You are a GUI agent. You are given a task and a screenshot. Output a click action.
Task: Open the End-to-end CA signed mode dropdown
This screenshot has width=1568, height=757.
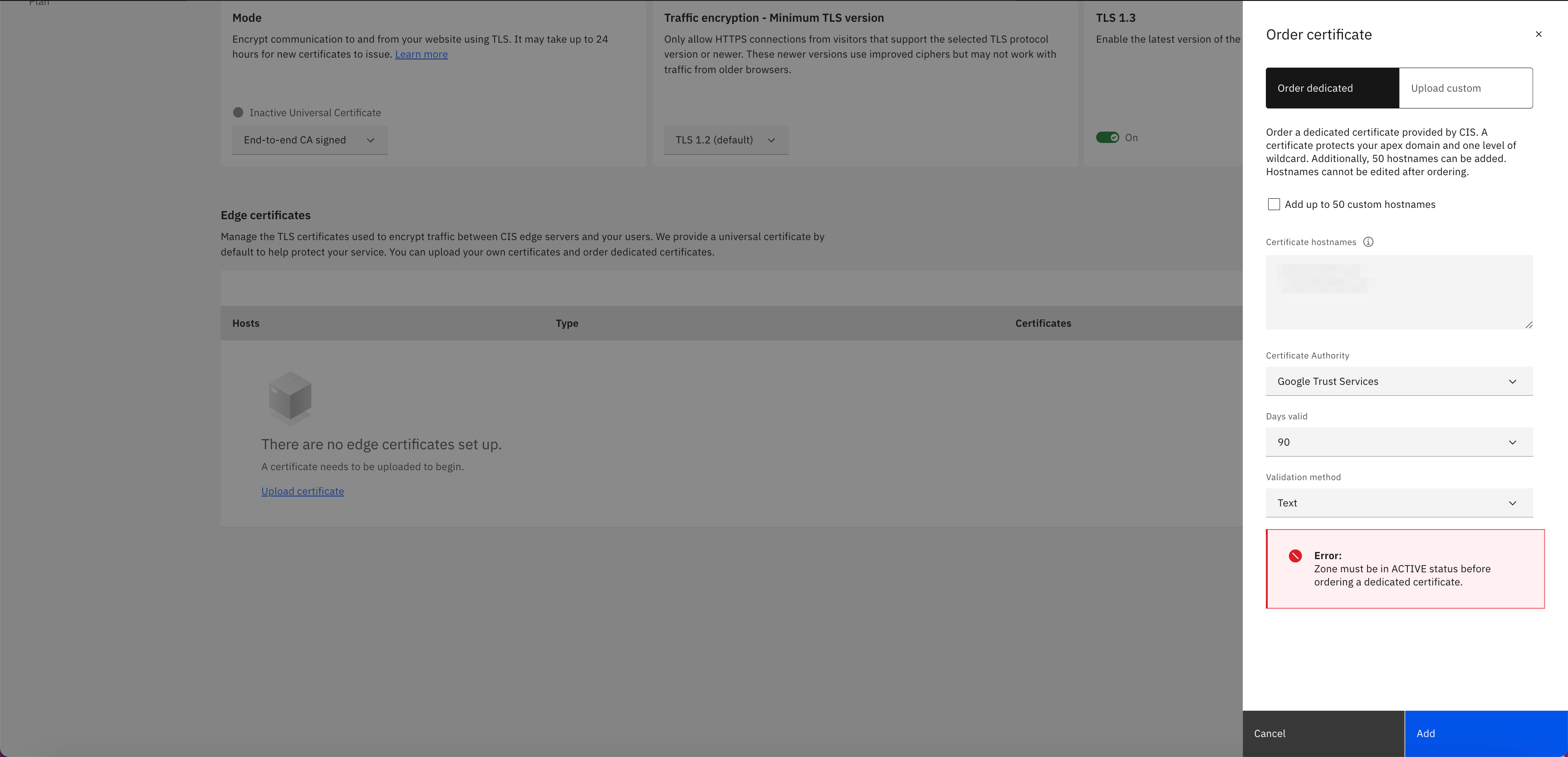coord(309,140)
